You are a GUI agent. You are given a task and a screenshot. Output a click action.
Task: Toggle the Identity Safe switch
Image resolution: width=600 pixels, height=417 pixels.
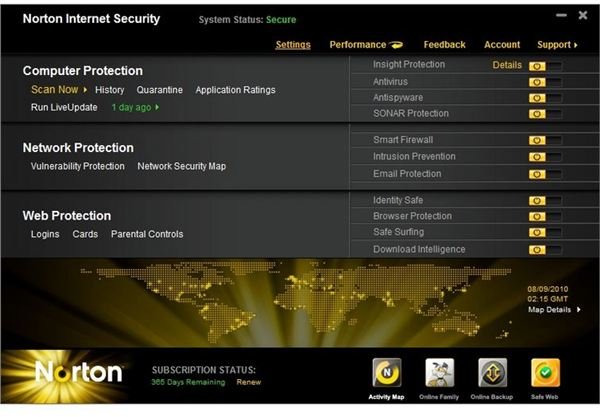tap(545, 201)
